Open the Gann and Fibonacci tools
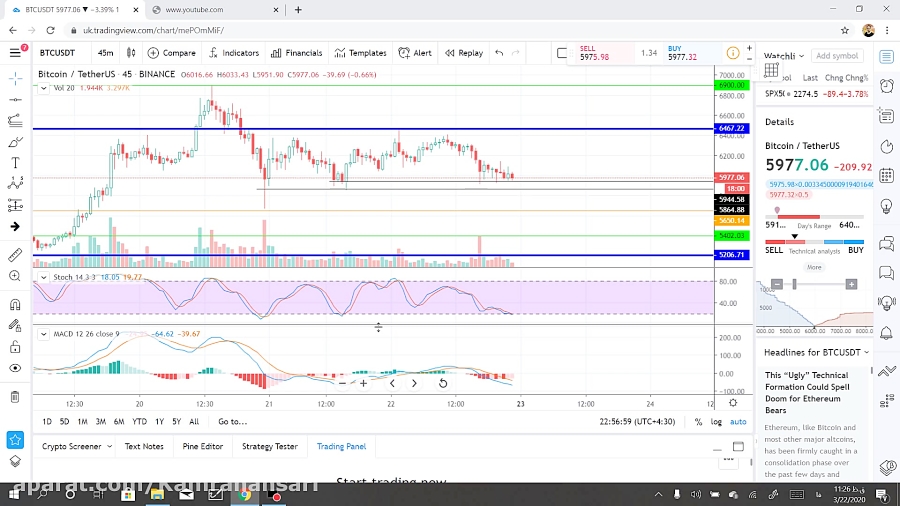 coord(15,120)
